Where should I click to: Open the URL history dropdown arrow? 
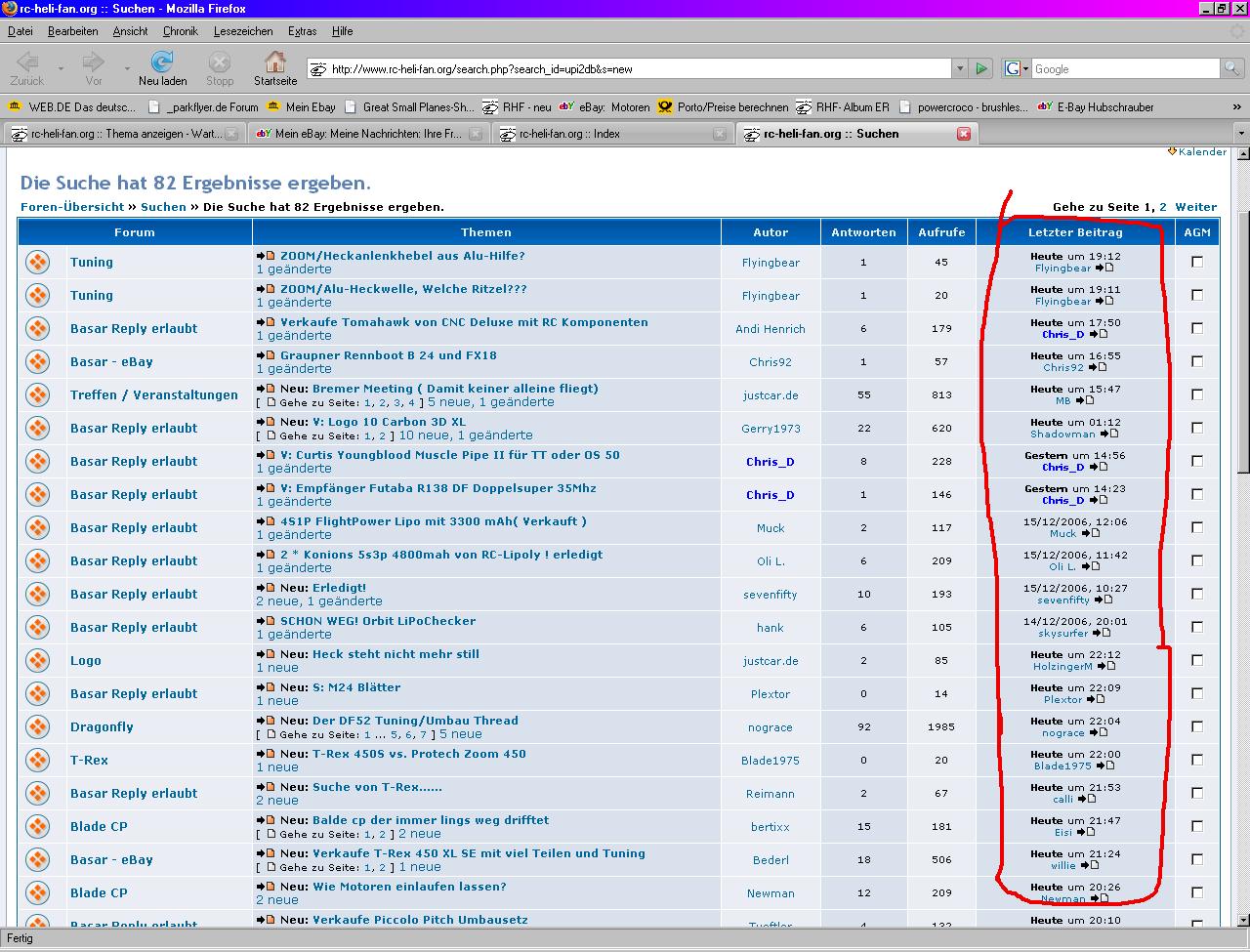[960, 68]
